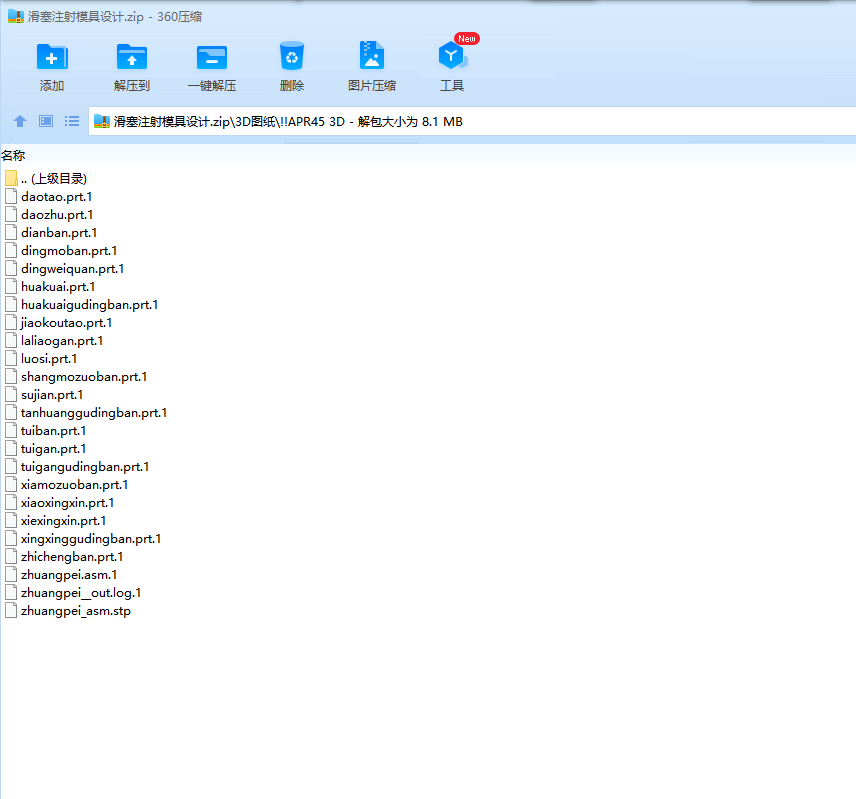Viewport: 856px width, 799px height.
Task: Click the file icon beside zhuangpei.asm.1
Action: coord(11,575)
